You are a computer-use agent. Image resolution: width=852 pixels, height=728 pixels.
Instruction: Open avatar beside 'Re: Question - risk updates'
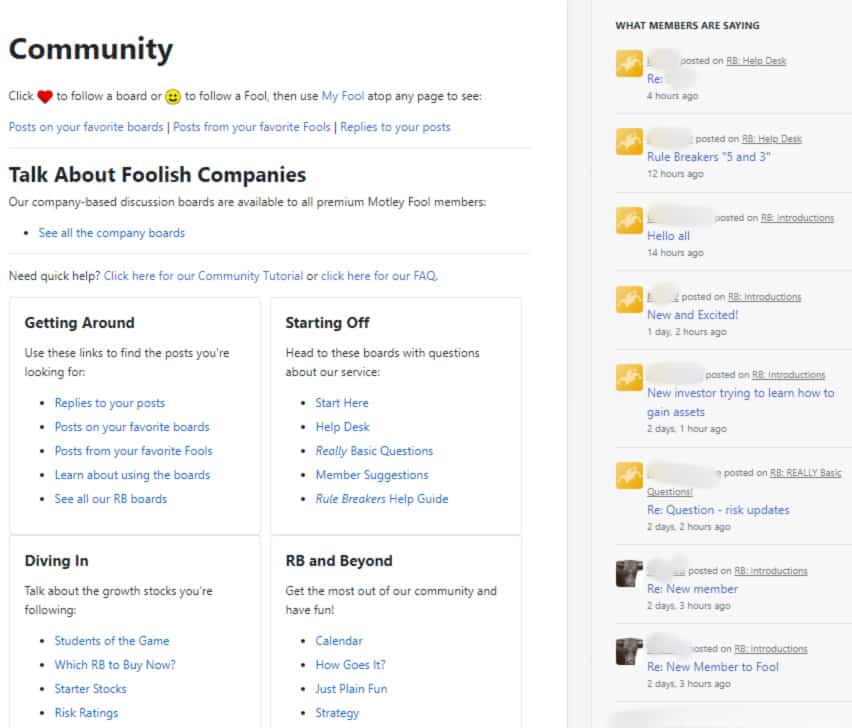pos(629,475)
